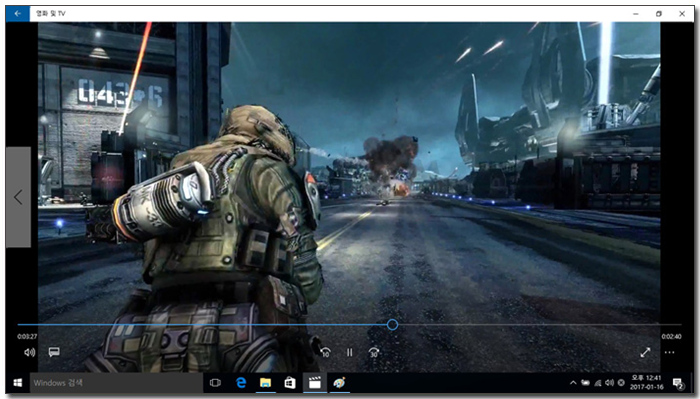The image size is (700, 399).
Task: Mute the video volume speaker icon
Action: tap(29, 353)
